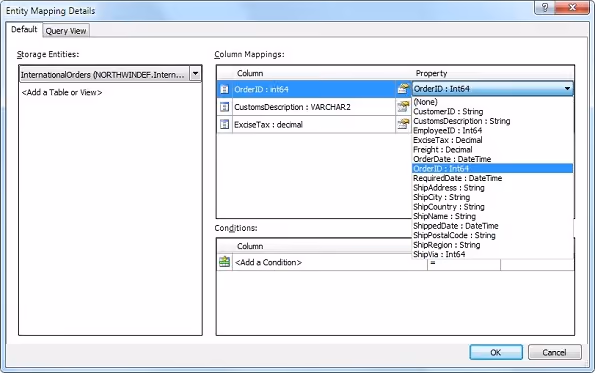Select CustomsDescription : String in dropdown list
This screenshot has width=595, height=373.
click(x=492, y=121)
